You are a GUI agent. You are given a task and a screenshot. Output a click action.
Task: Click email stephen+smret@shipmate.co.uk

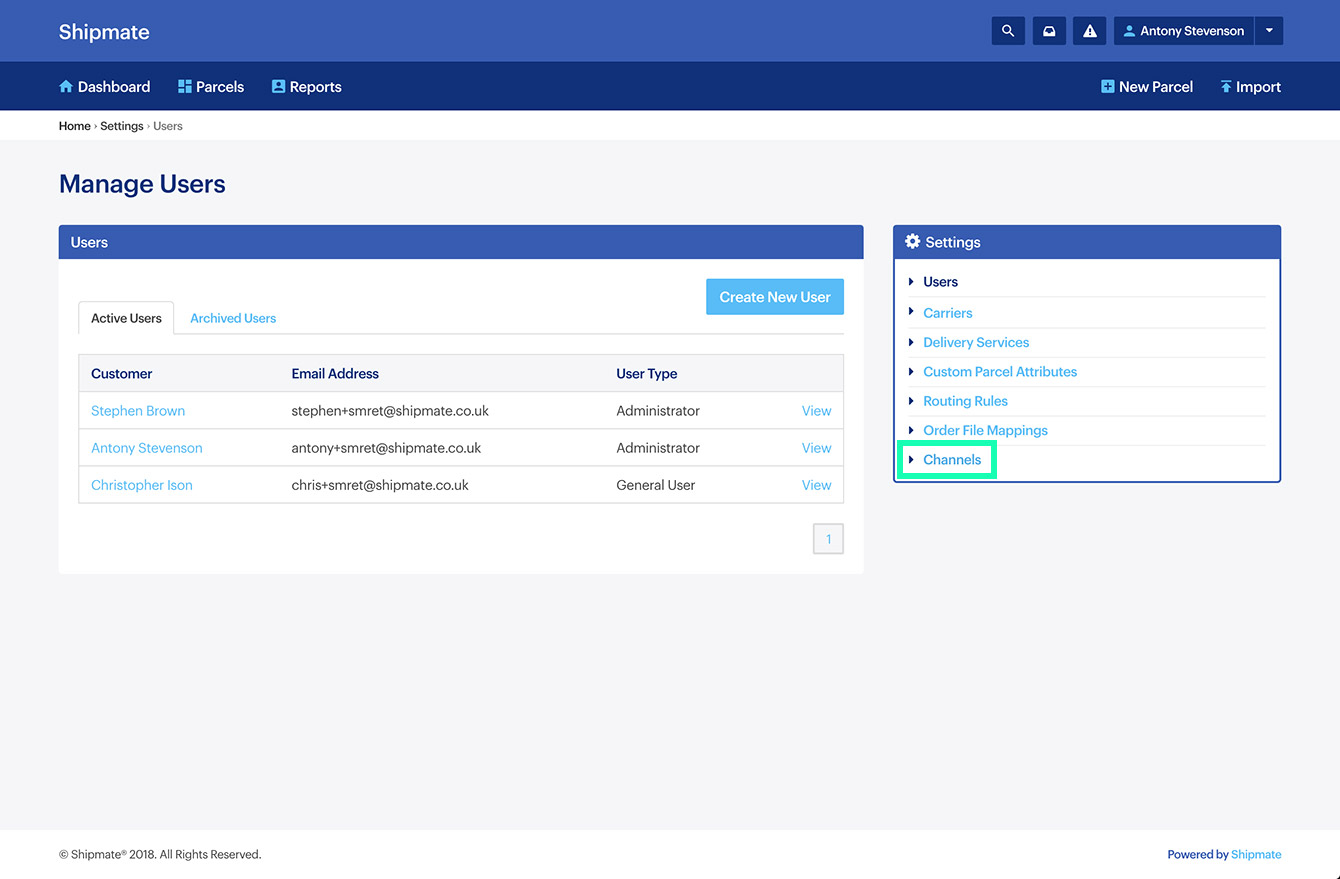point(390,411)
